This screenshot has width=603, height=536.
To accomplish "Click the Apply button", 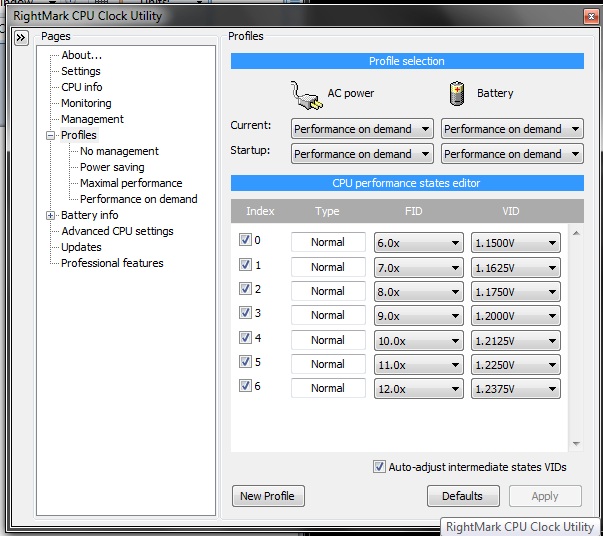I will pyautogui.click(x=545, y=496).
